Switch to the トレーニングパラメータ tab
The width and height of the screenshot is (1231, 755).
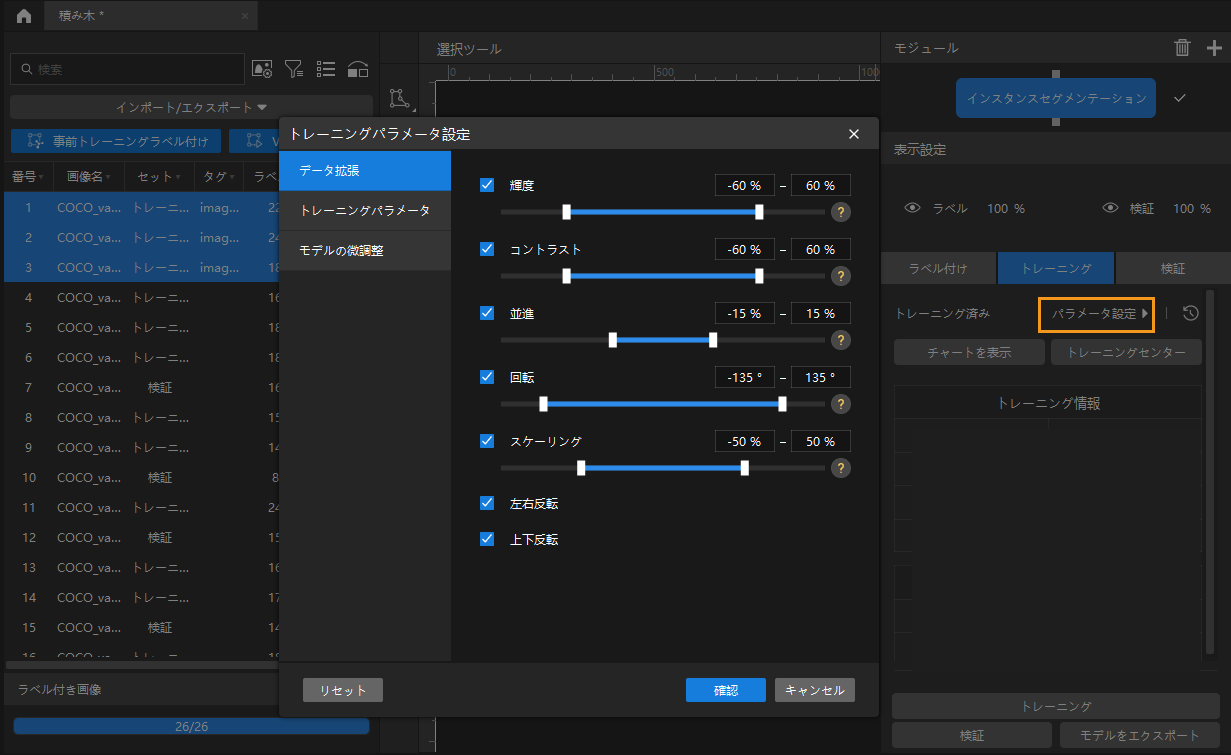click(x=365, y=211)
